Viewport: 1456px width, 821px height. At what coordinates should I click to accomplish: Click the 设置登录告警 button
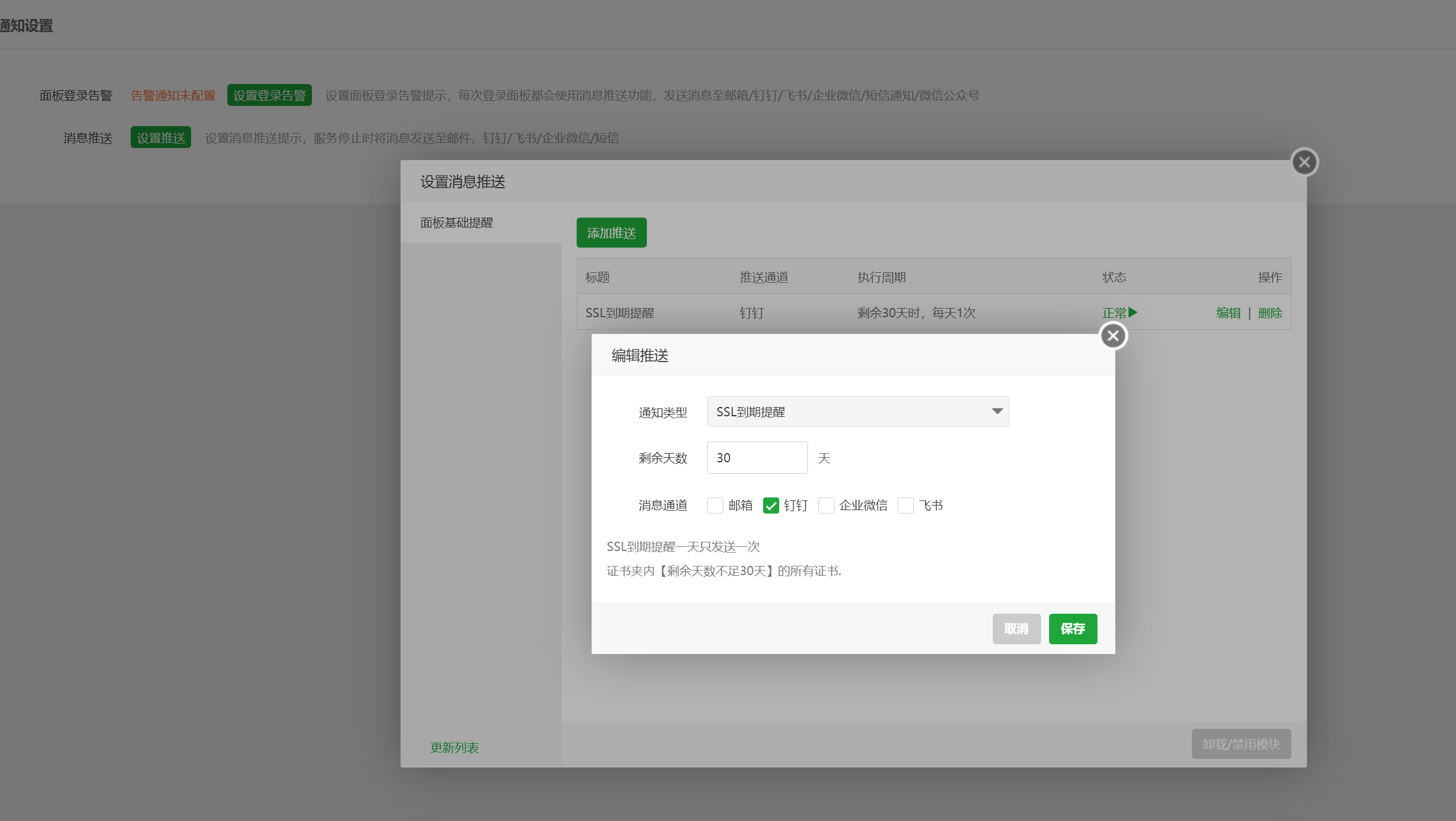269,94
